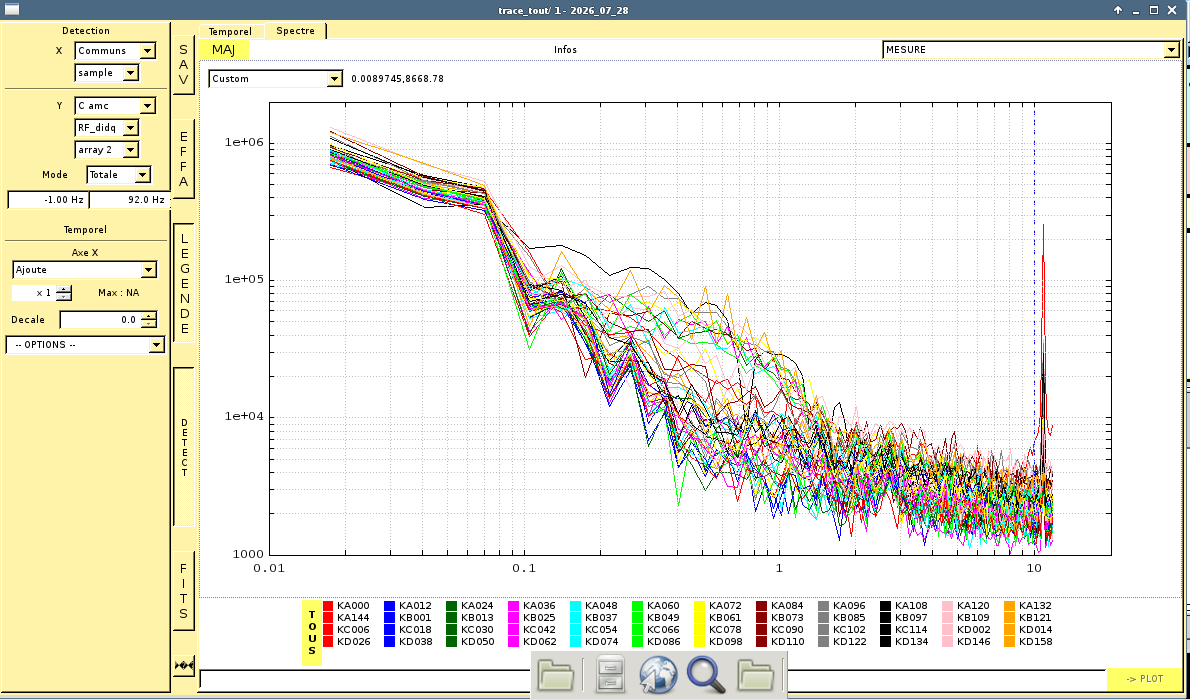Image resolution: width=1190 pixels, height=700 pixels.
Task: Click the window menu icon in title bar
Action: [12, 10]
